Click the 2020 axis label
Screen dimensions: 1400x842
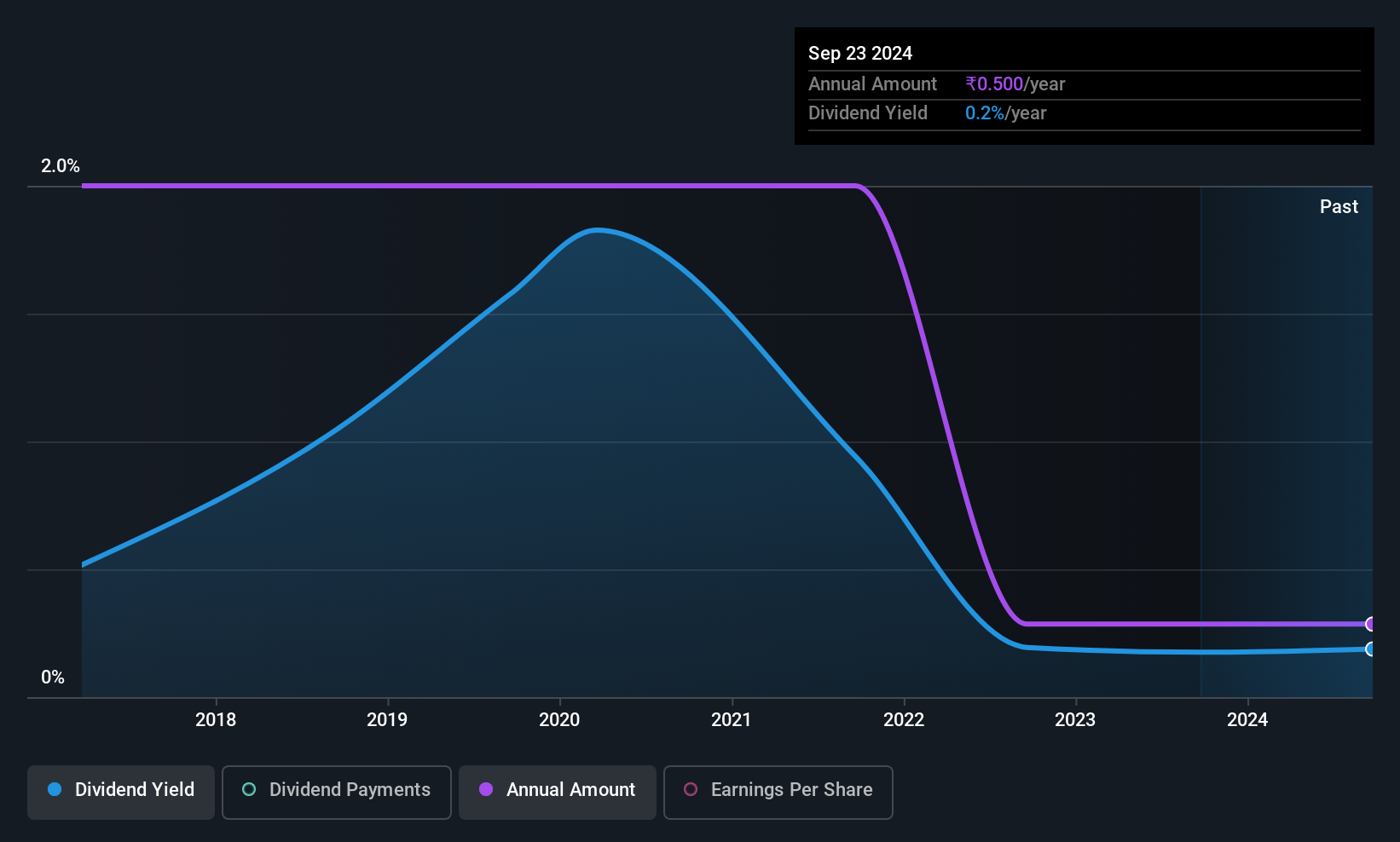point(559,719)
